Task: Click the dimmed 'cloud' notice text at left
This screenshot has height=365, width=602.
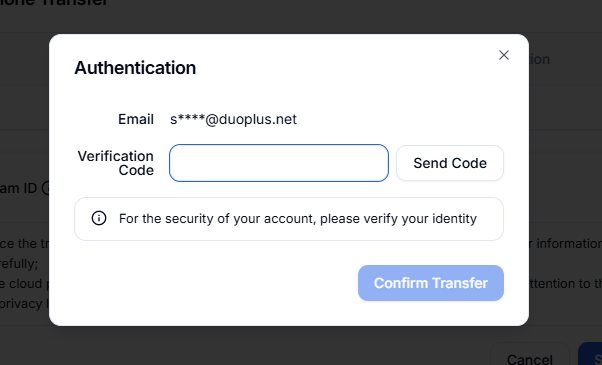Action: (26, 284)
